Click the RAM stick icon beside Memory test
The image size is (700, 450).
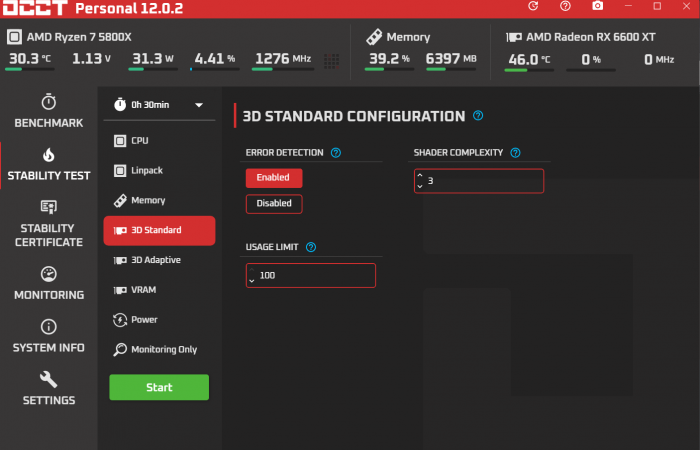pos(120,201)
